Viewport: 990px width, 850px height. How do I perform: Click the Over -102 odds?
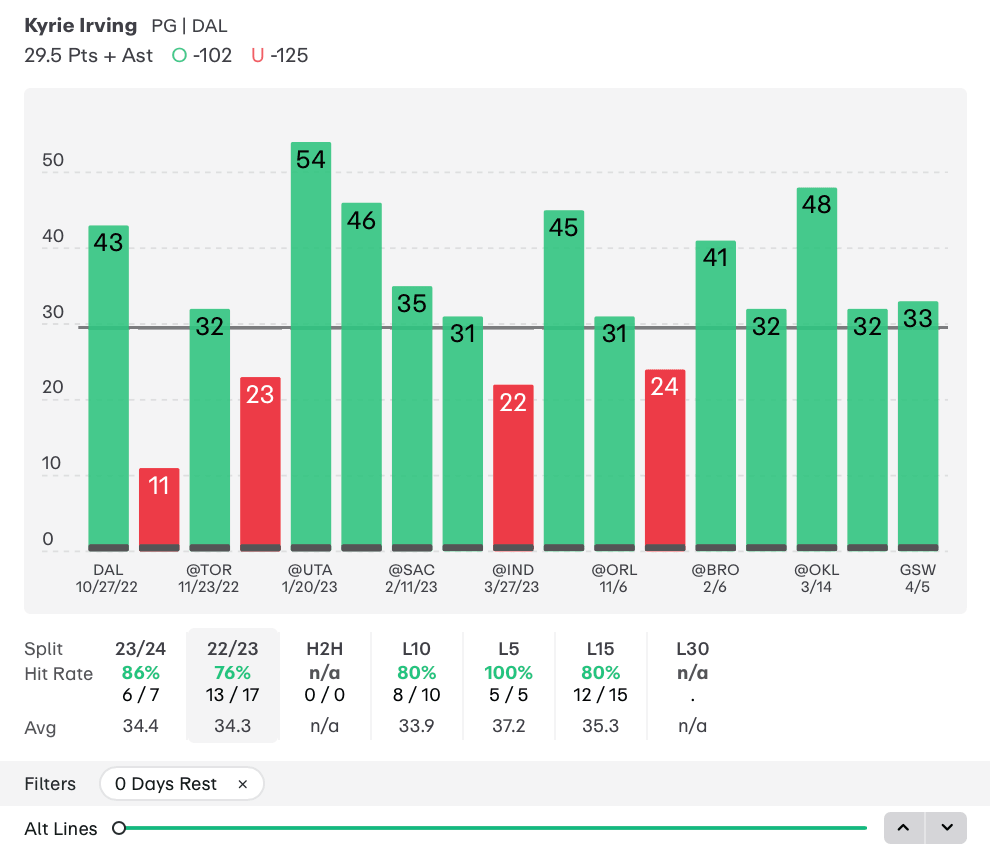(x=202, y=56)
